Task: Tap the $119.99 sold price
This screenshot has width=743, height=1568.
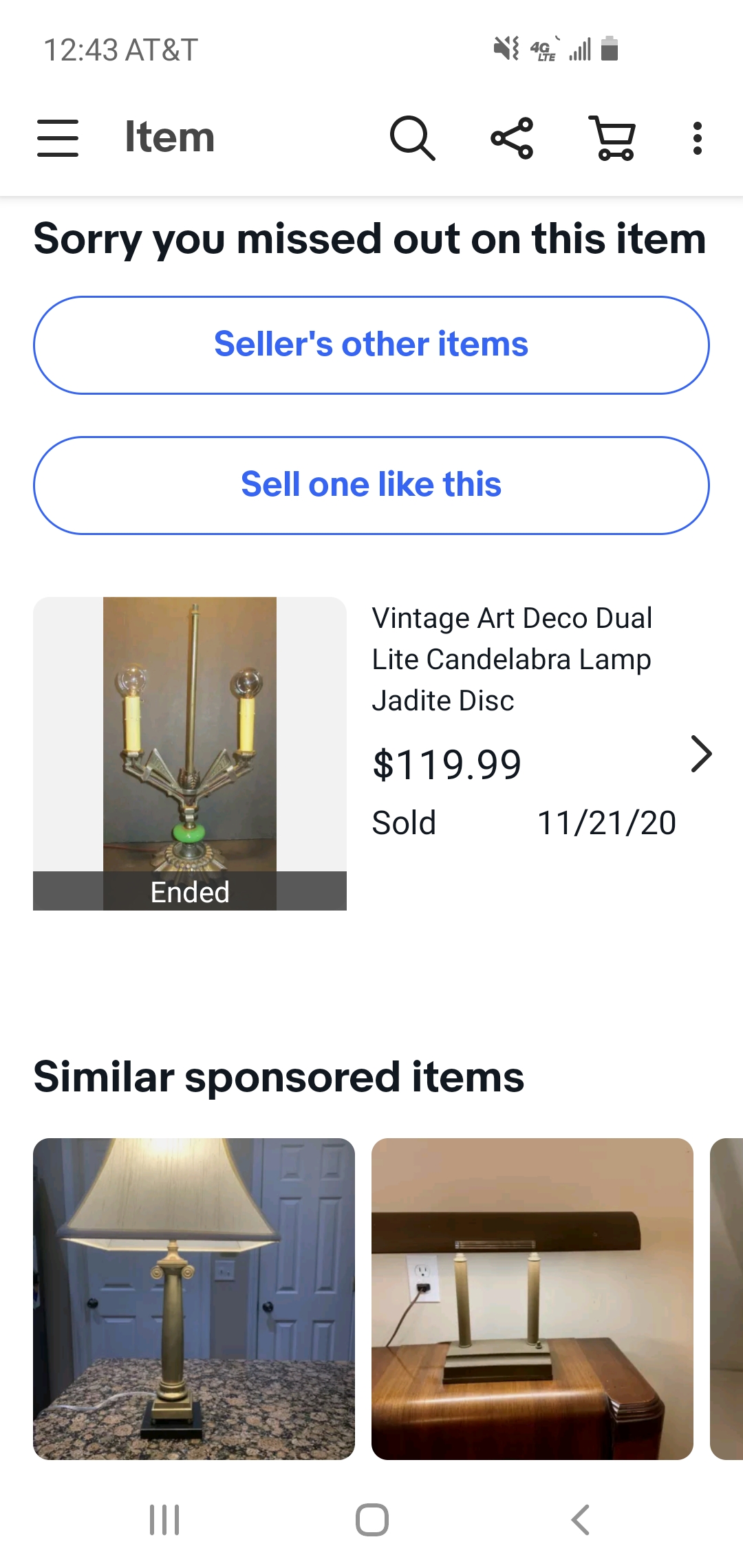Action: point(447,764)
